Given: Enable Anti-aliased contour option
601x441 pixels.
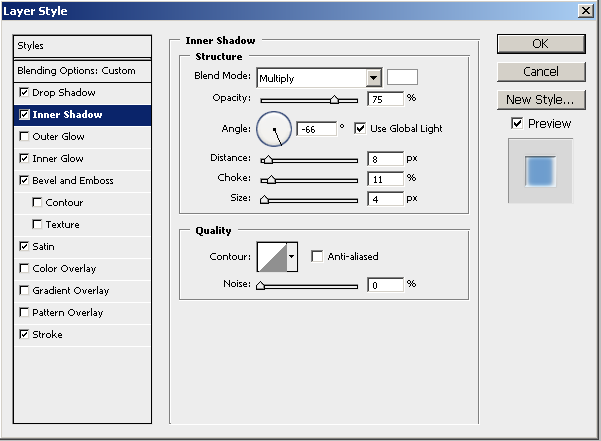Looking at the screenshot, I should (x=317, y=257).
